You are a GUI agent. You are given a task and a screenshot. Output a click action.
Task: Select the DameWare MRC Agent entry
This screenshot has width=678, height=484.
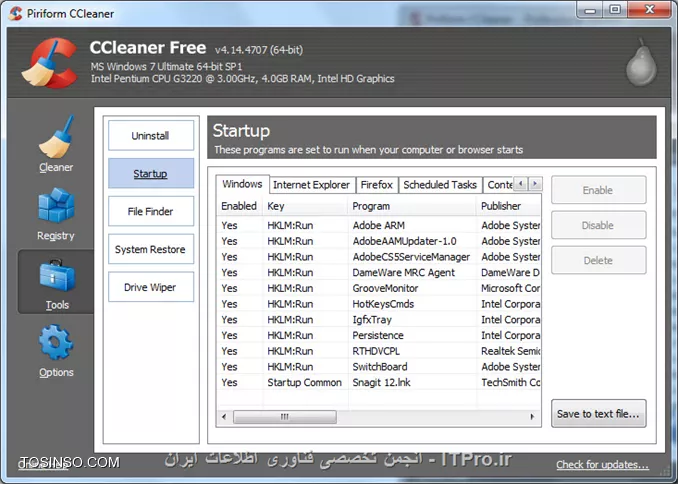[378, 272]
